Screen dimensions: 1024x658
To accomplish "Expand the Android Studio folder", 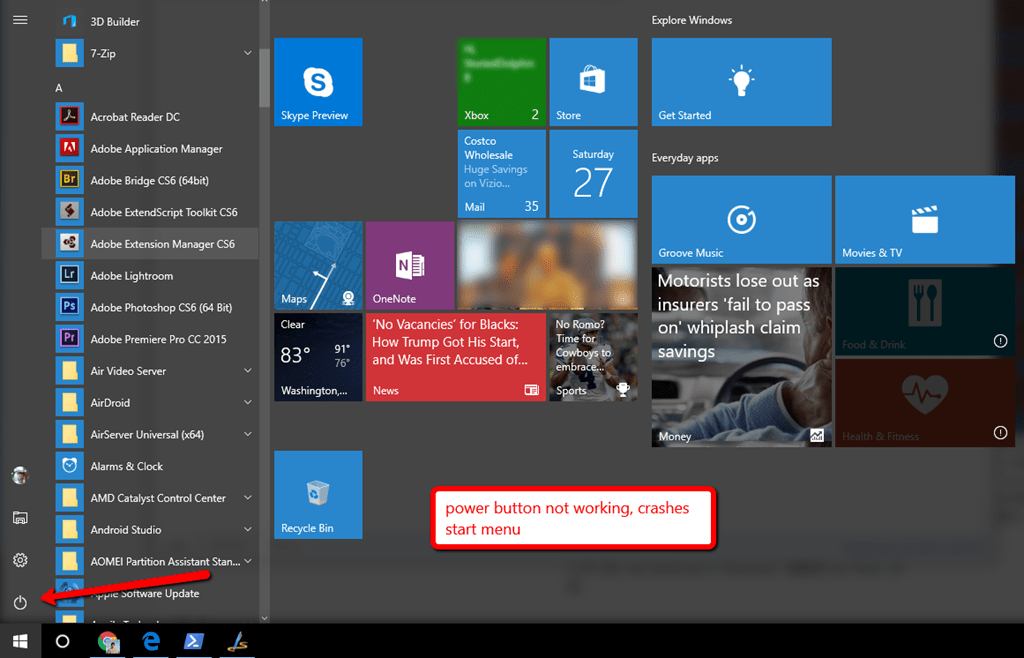I will point(247,529).
